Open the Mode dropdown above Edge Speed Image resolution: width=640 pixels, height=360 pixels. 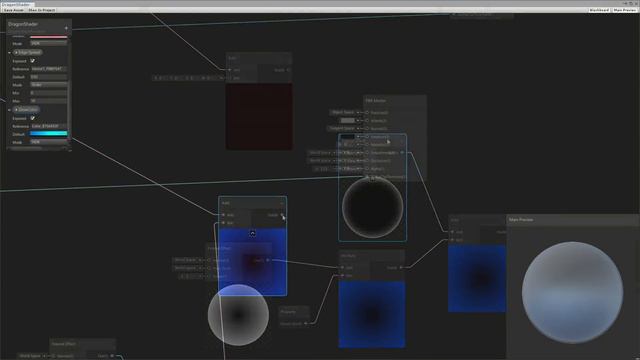[49, 43]
